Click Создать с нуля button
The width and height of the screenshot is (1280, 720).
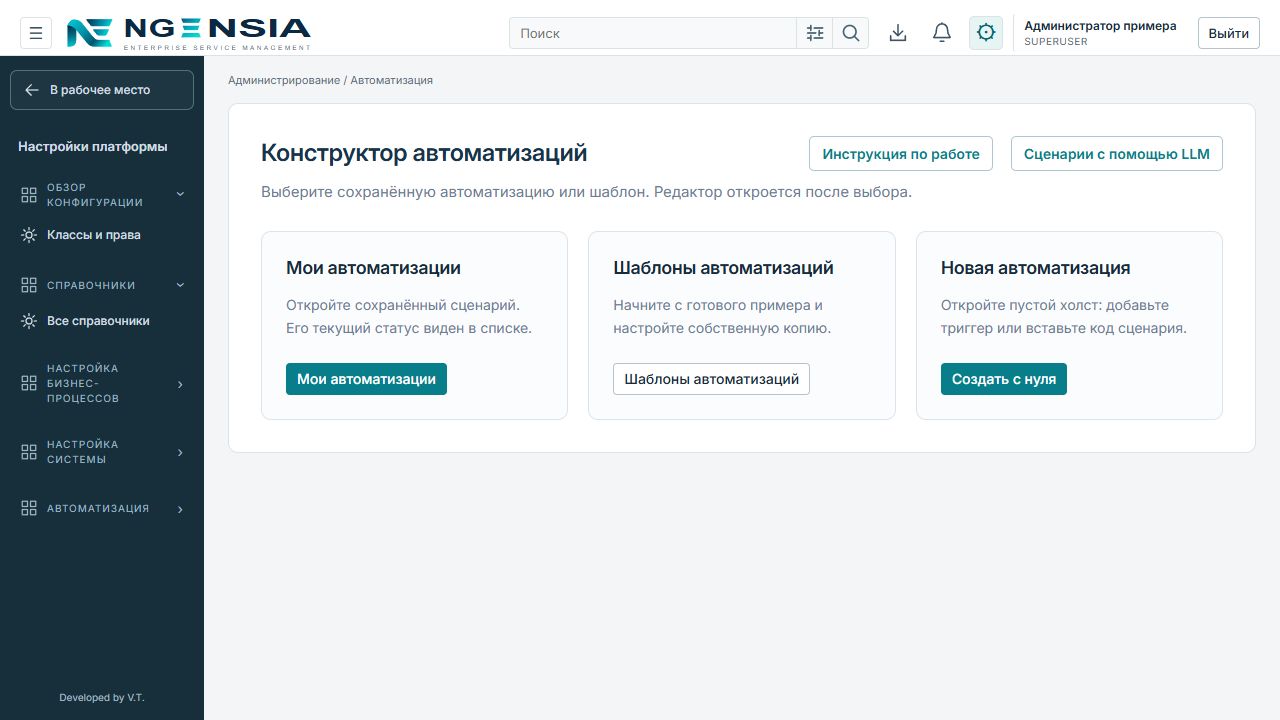pyautogui.click(x=1004, y=379)
